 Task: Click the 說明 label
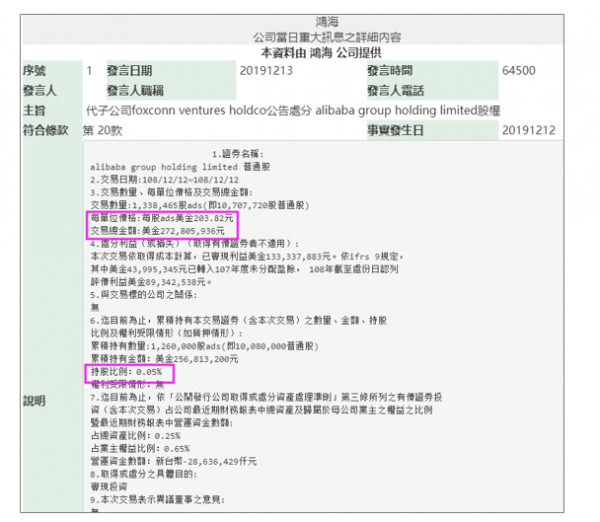click(34, 401)
